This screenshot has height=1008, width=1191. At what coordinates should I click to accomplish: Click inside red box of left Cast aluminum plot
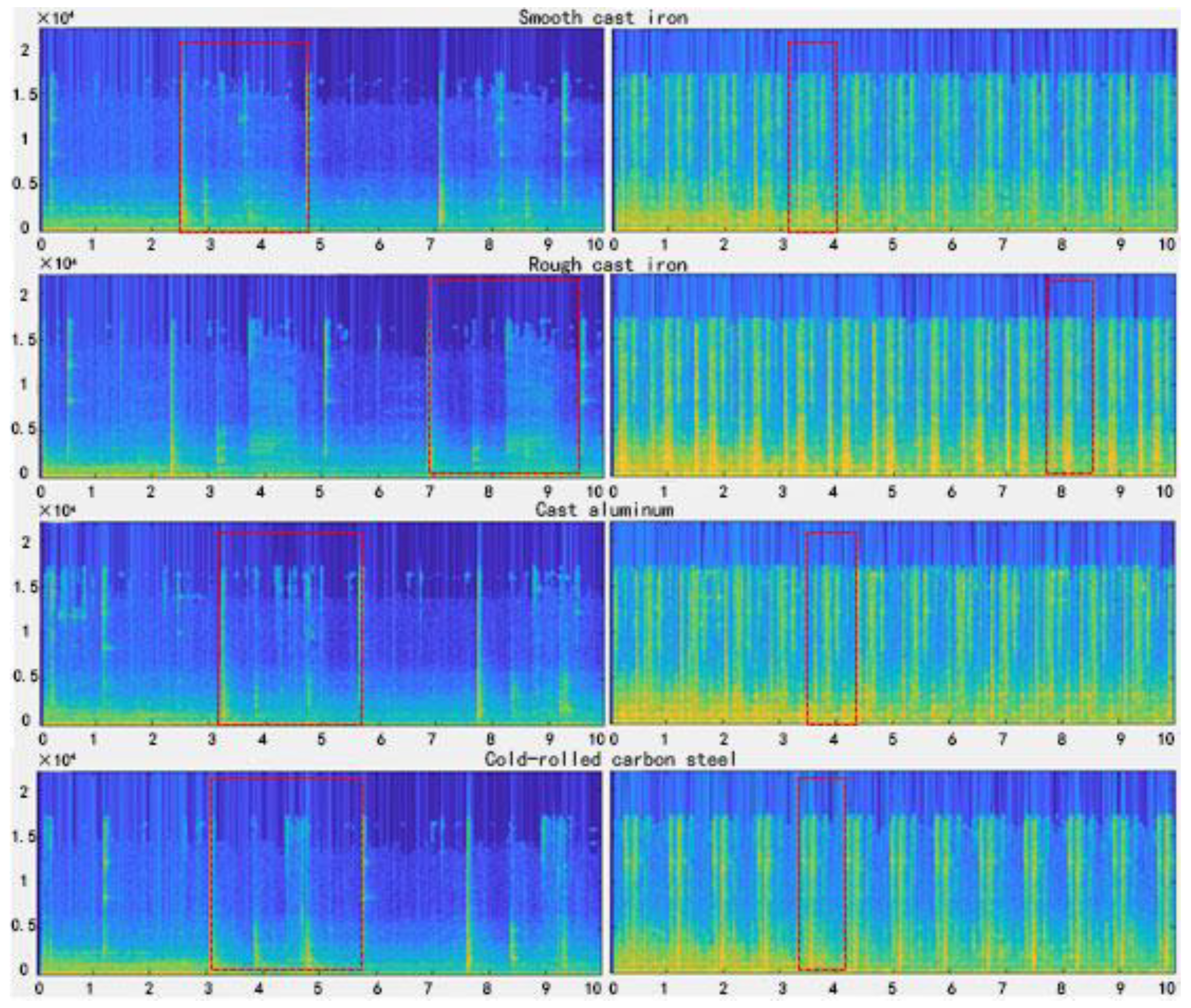click(x=291, y=629)
